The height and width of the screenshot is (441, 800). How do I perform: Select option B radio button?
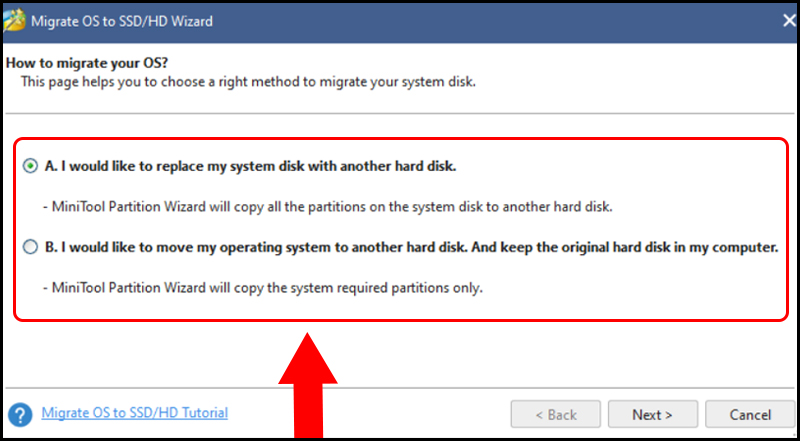tap(31, 246)
